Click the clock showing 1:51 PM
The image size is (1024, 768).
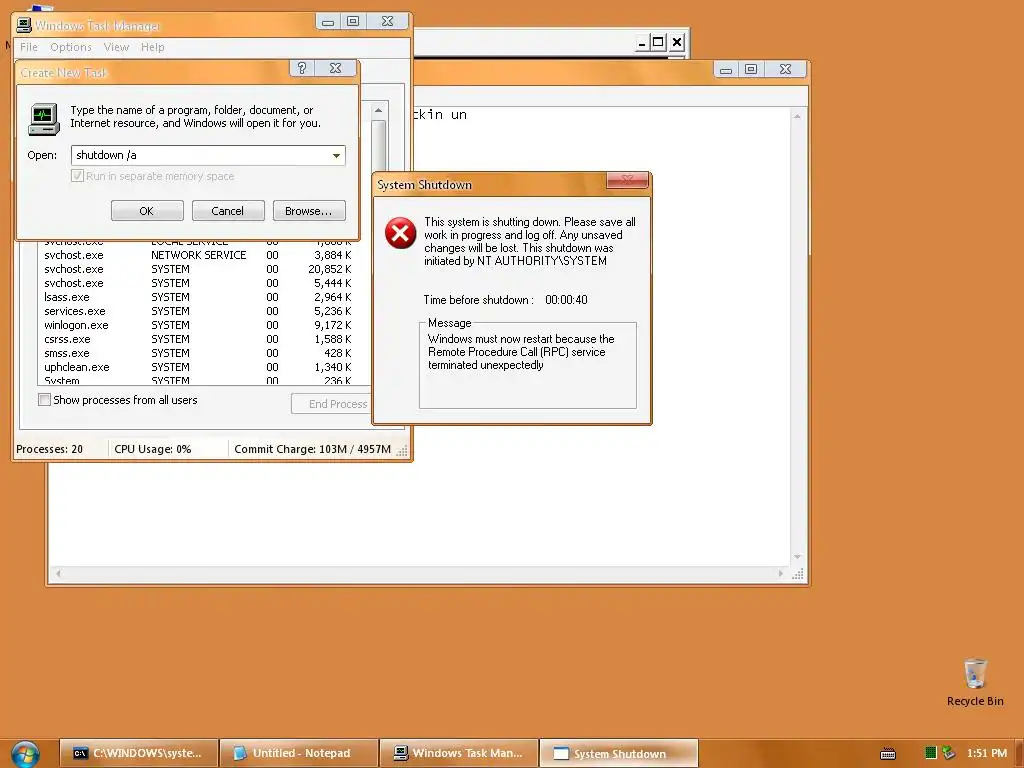(987, 753)
